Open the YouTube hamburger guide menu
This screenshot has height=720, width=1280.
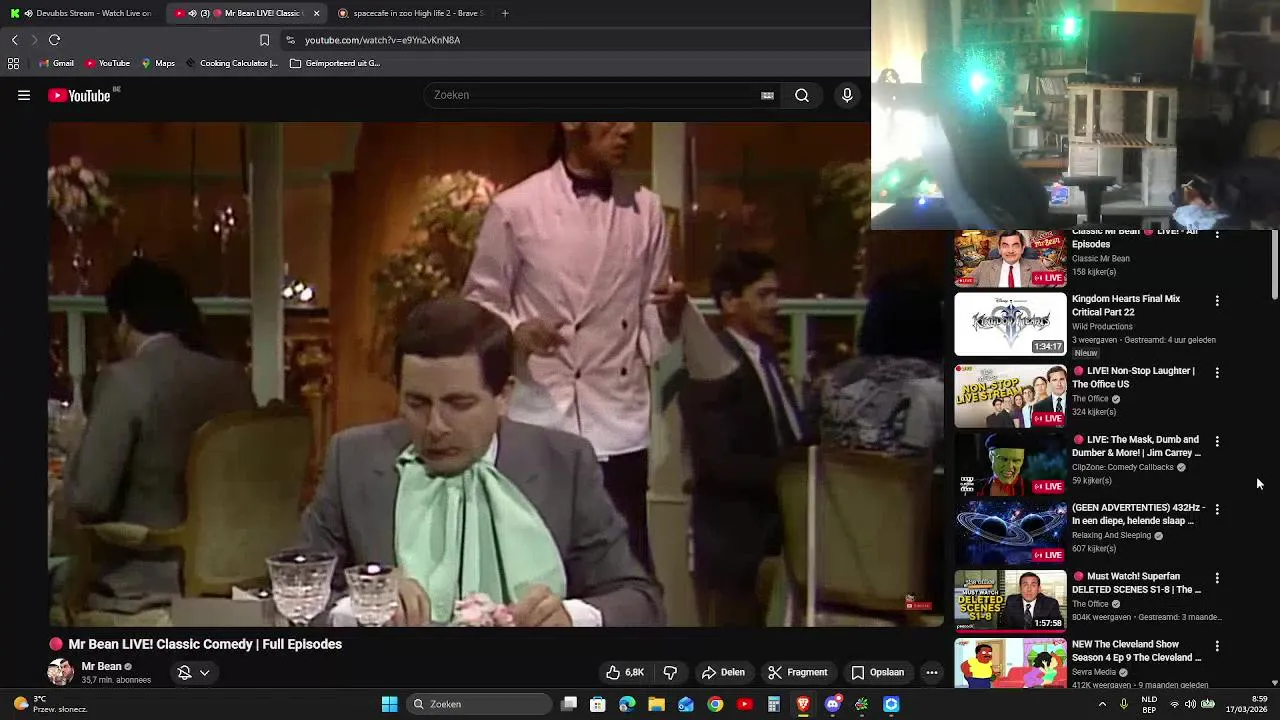pyautogui.click(x=24, y=95)
